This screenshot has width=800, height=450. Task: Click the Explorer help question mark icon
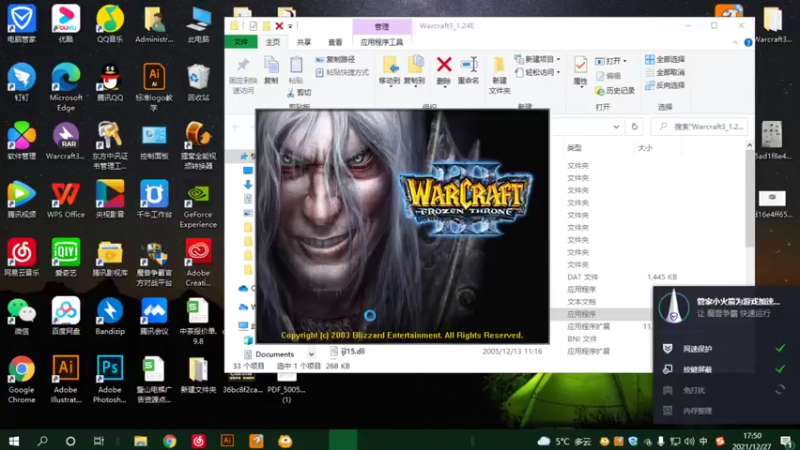coord(748,42)
